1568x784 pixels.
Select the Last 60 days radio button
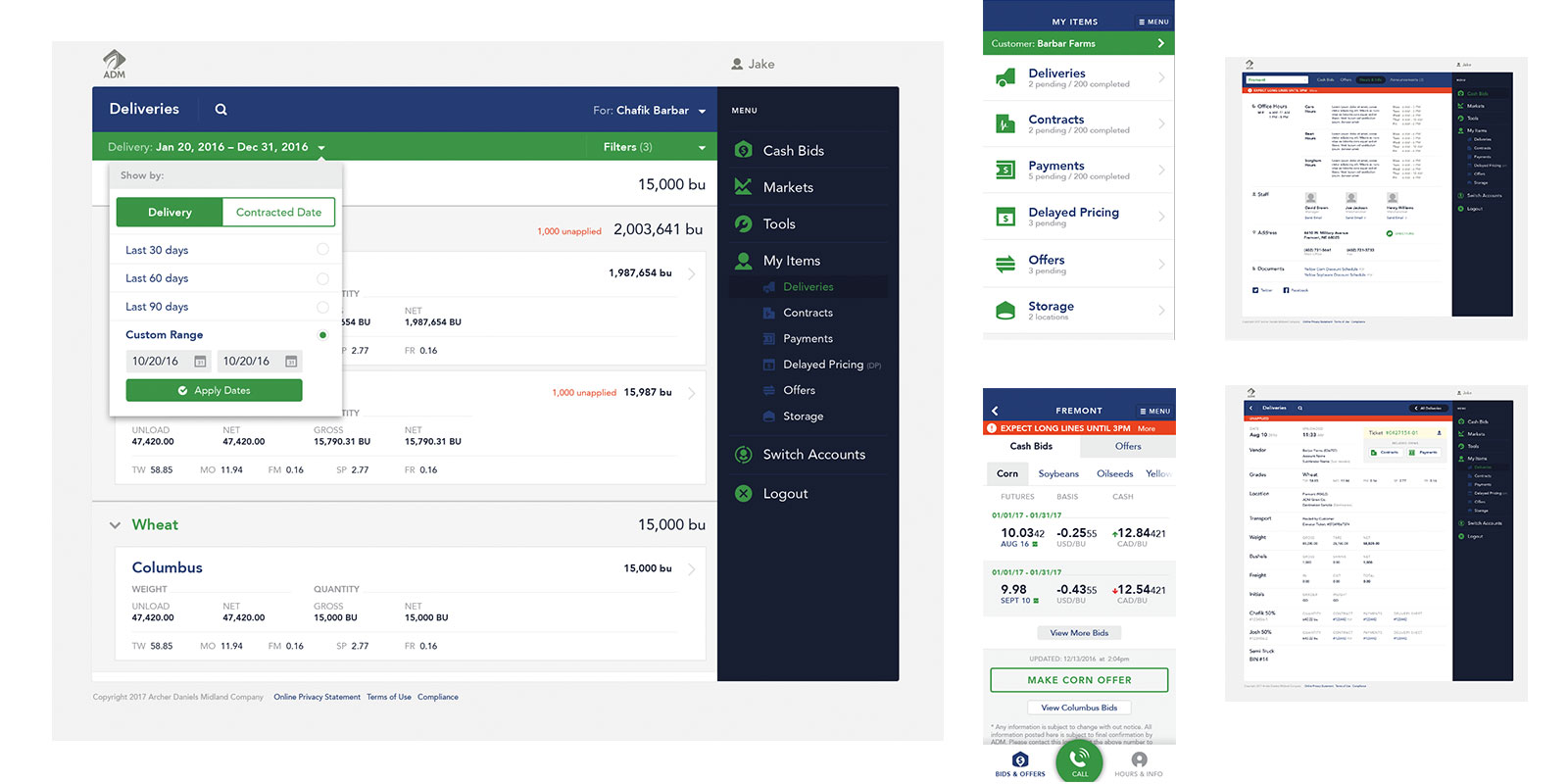pyautogui.click(x=322, y=278)
